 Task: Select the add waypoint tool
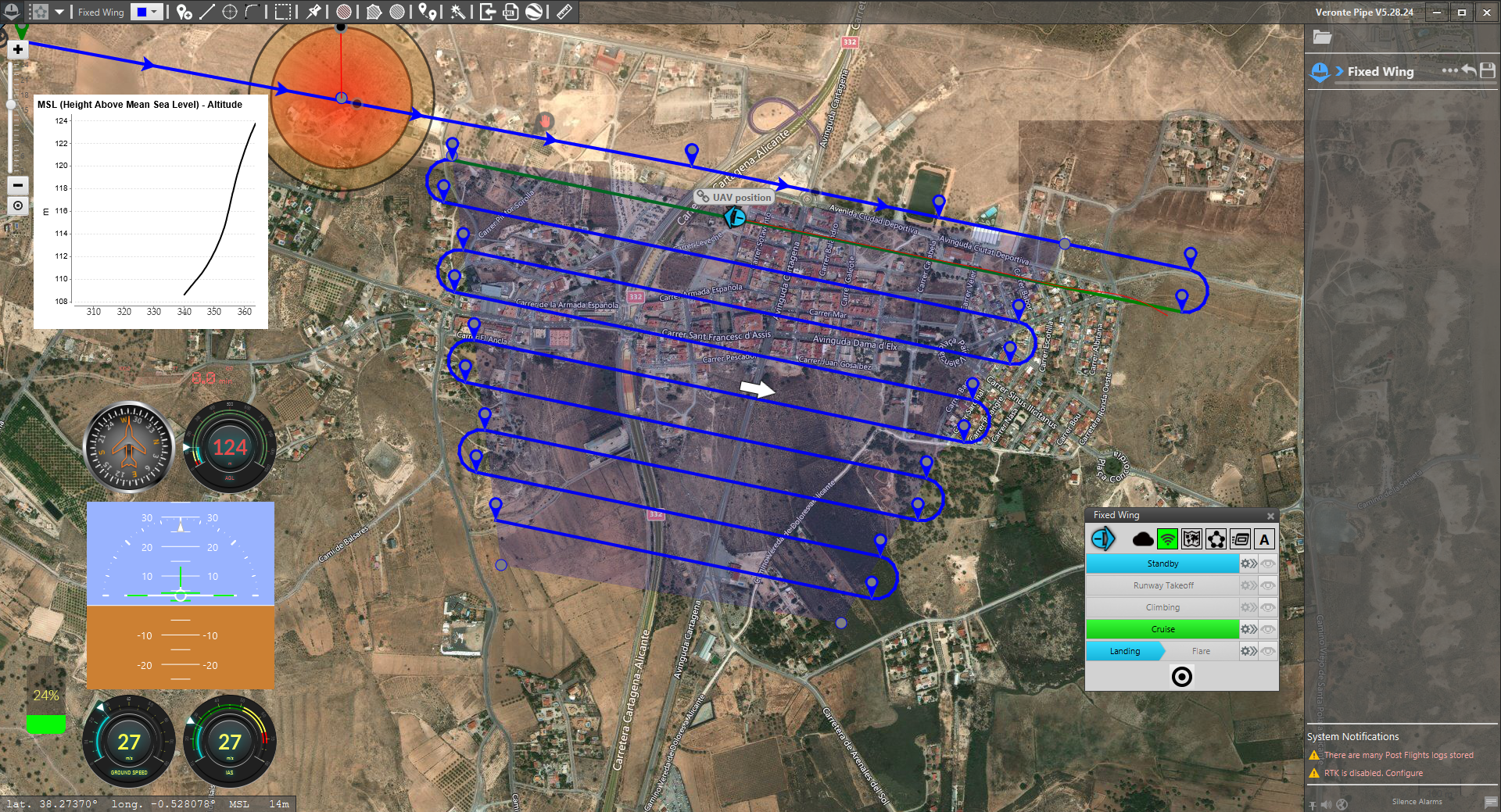[x=184, y=12]
